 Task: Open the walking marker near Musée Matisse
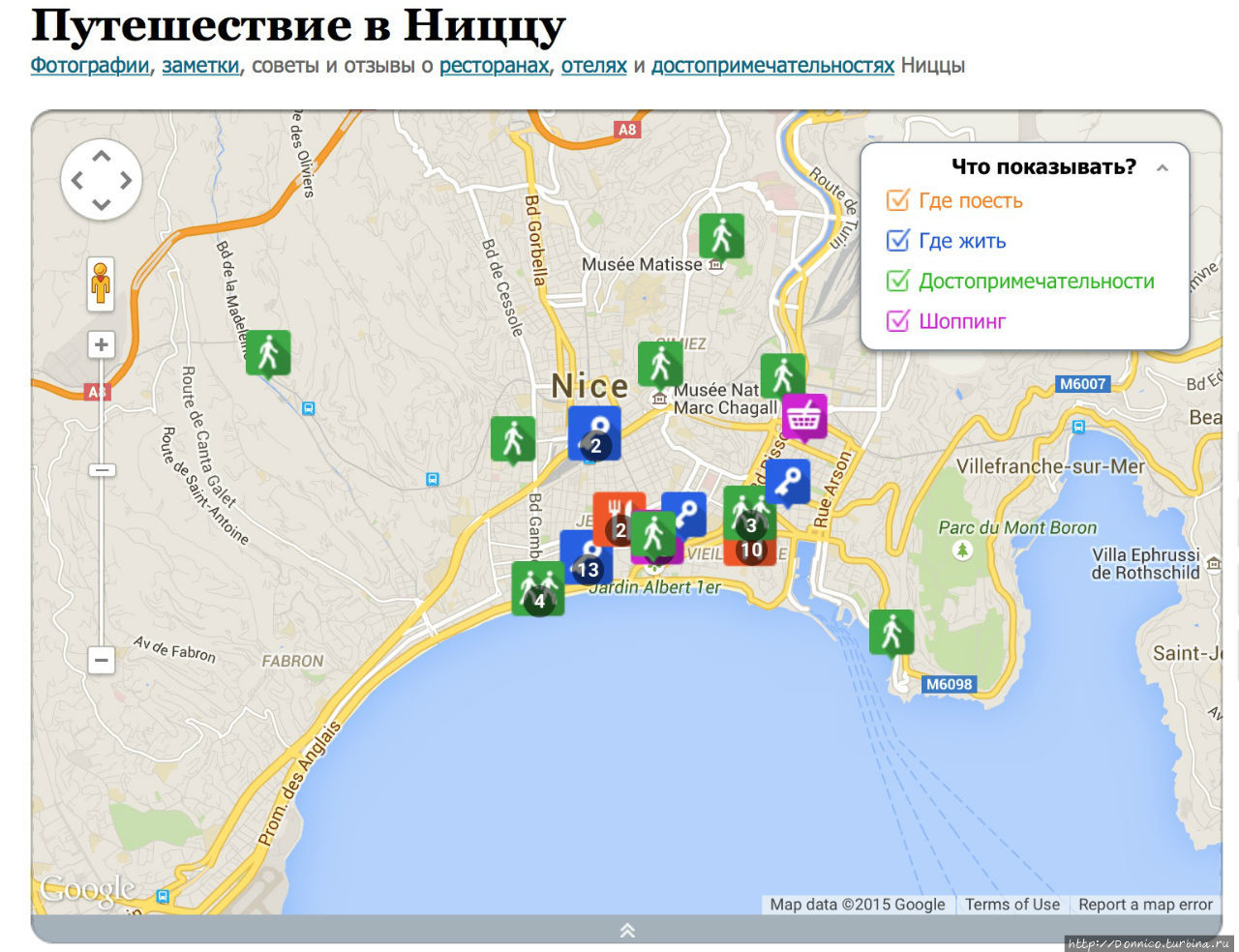coord(721,237)
